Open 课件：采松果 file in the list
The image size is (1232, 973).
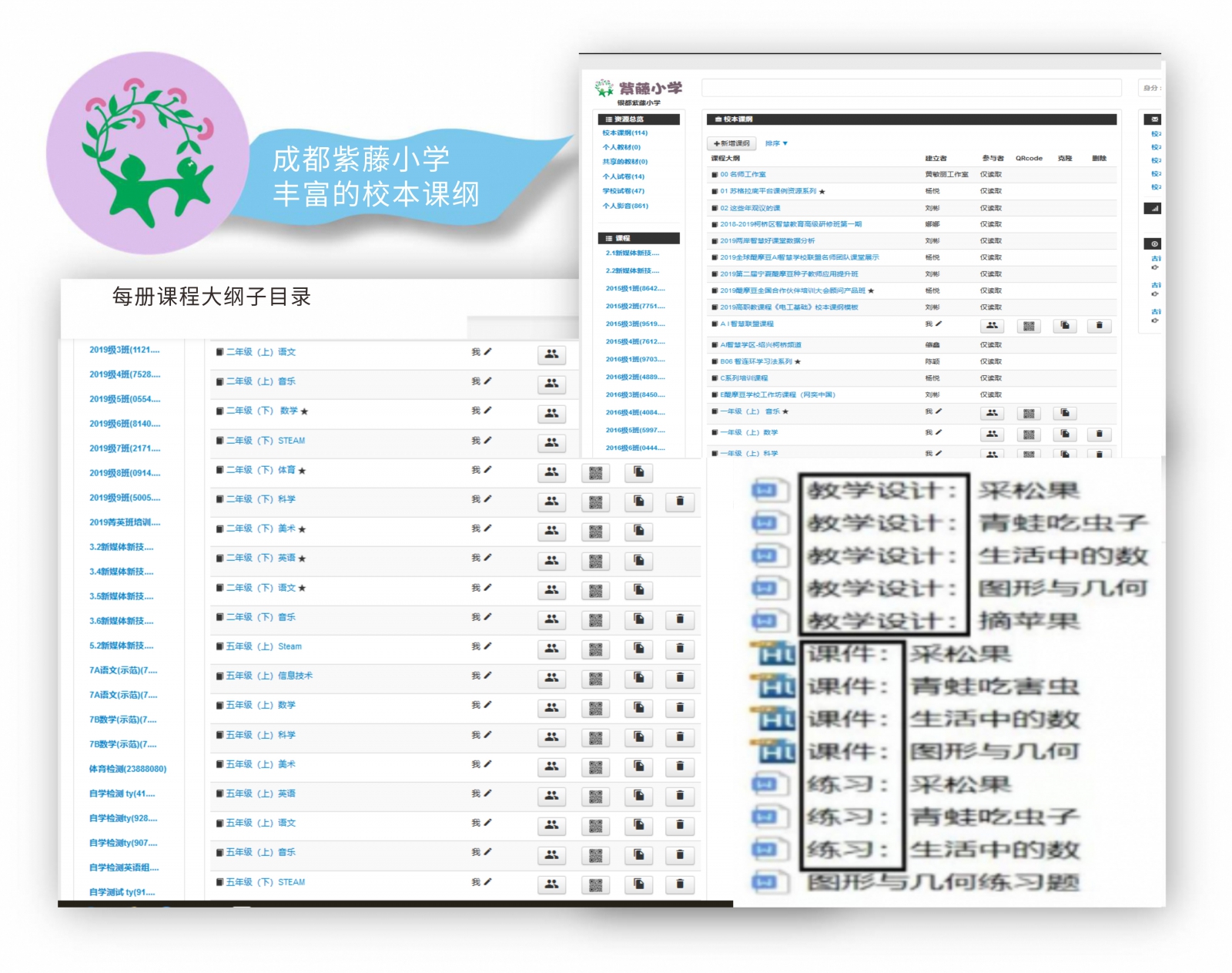click(909, 654)
